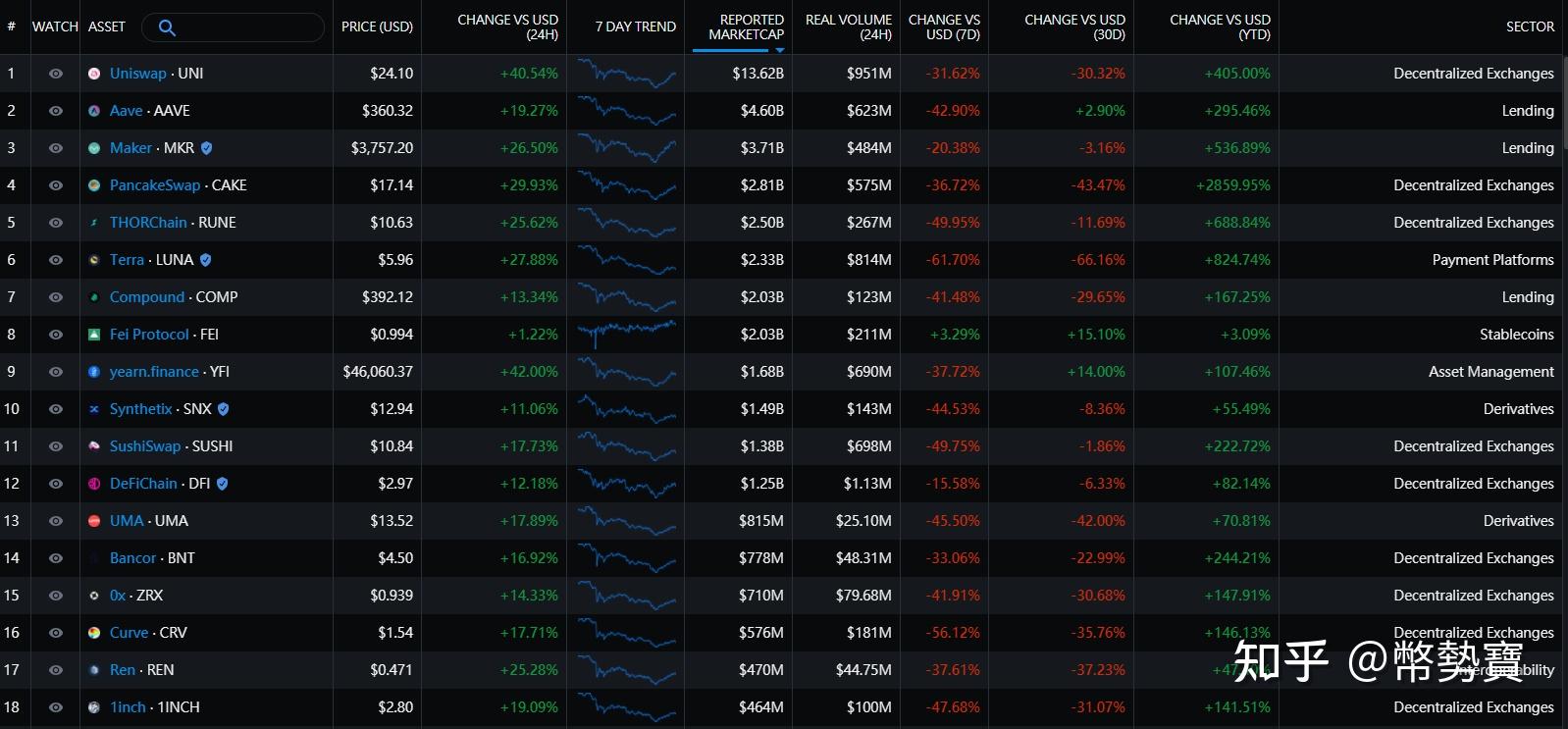Open the THORChain asset link

pyautogui.click(x=148, y=223)
